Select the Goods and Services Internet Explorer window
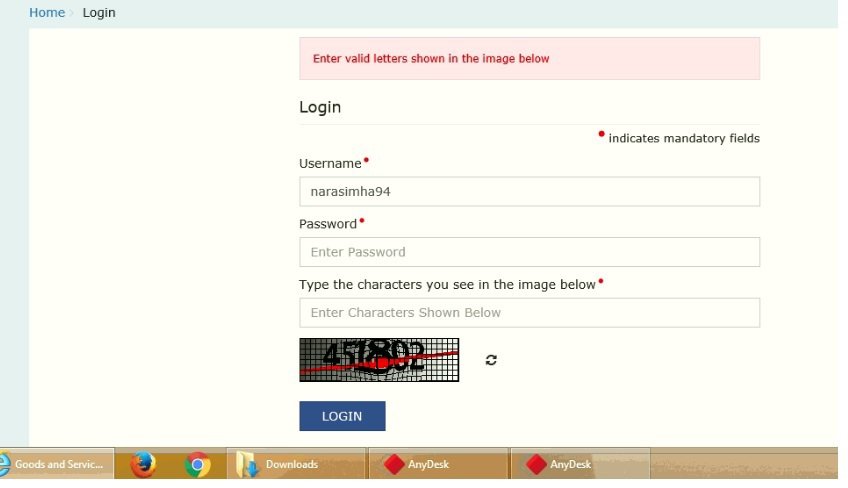This screenshot has width=848, height=488. [x=57, y=464]
